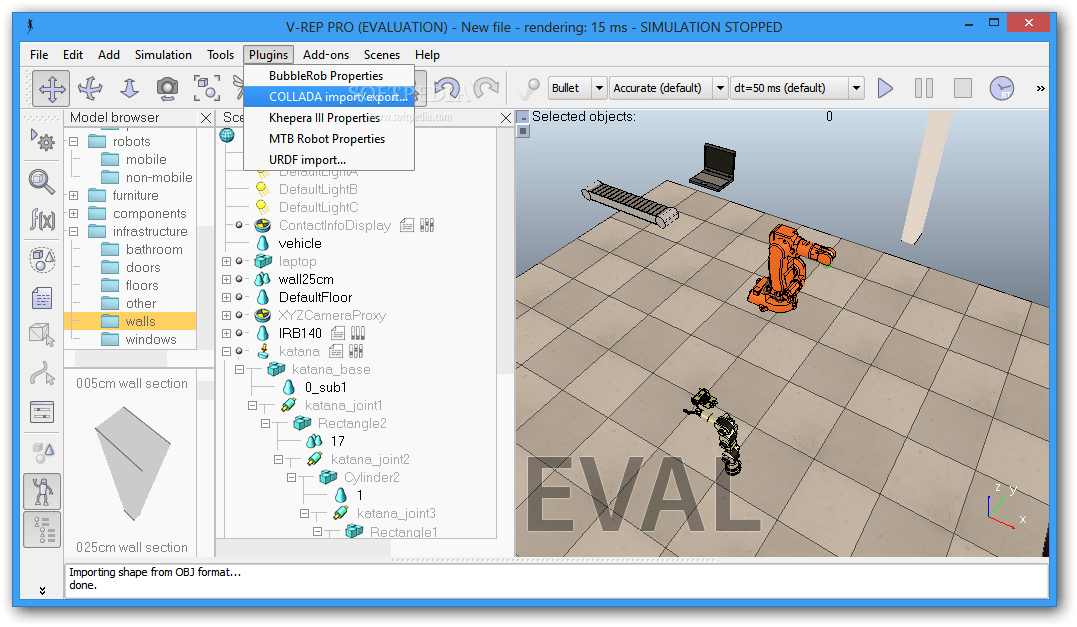
Task: Open the Tools menu
Action: pos(220,55)
